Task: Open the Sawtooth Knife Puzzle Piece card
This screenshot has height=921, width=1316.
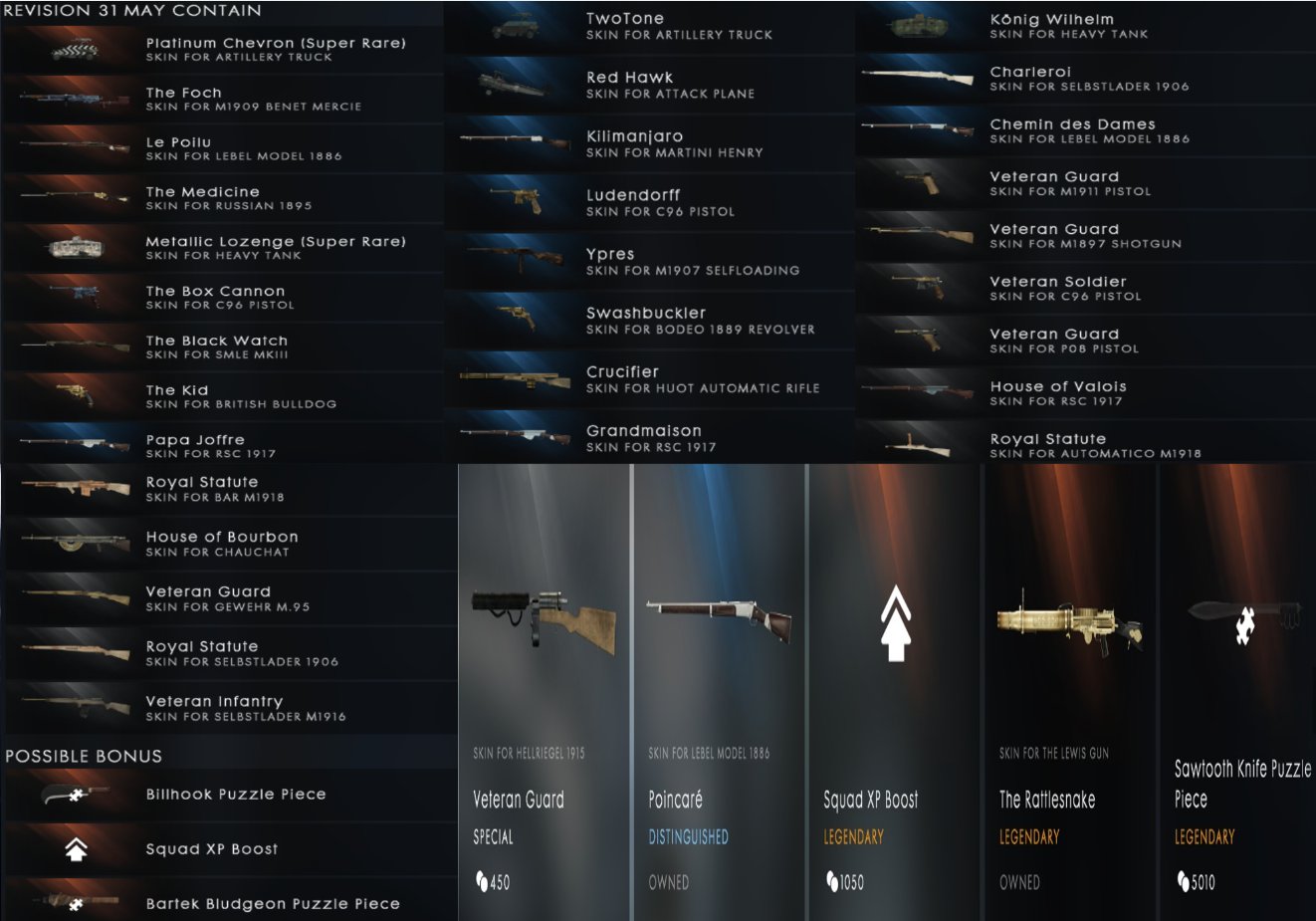Action: click(x=1237, y=692)
